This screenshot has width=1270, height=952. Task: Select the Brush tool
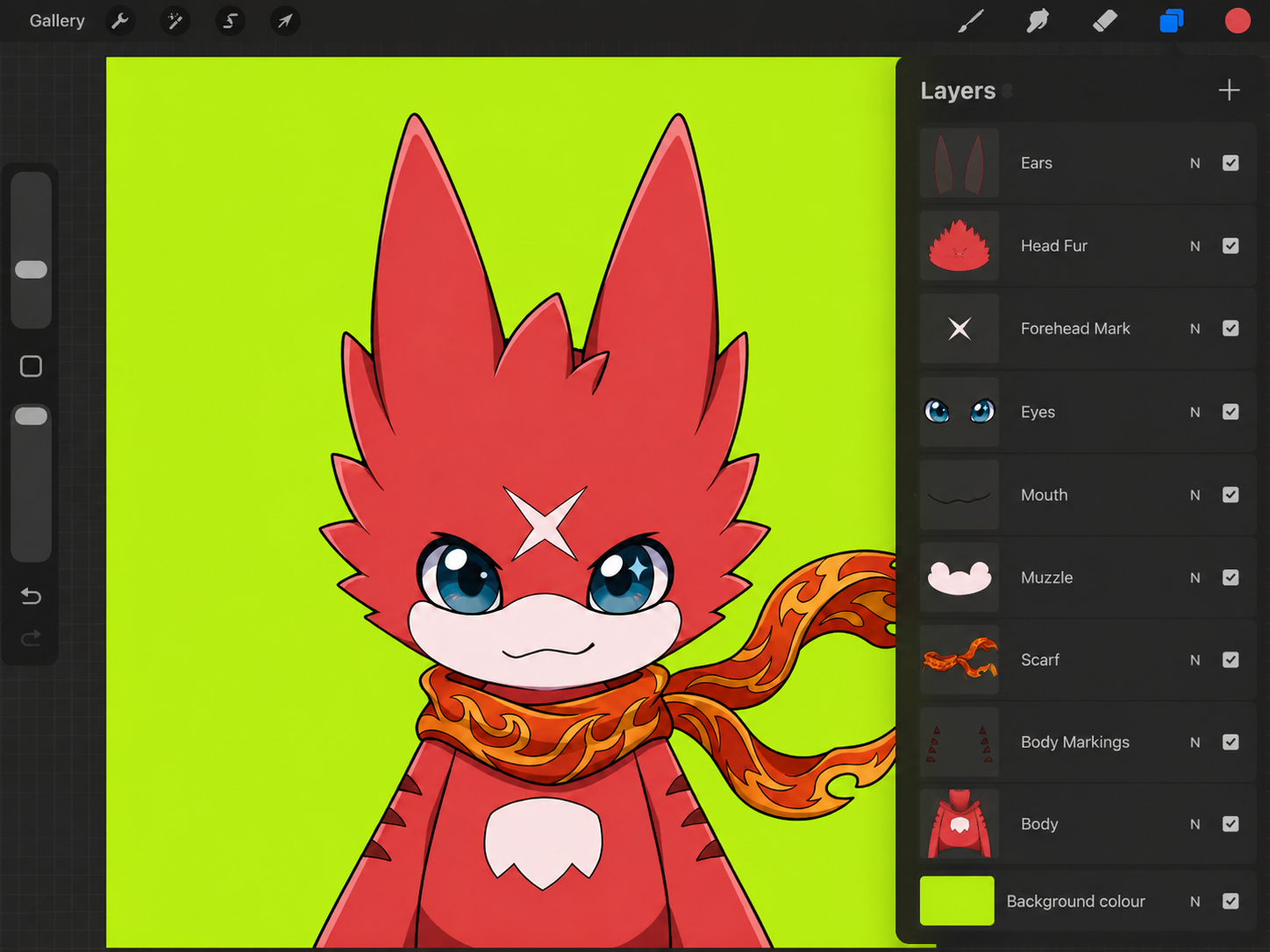(971, 21)
